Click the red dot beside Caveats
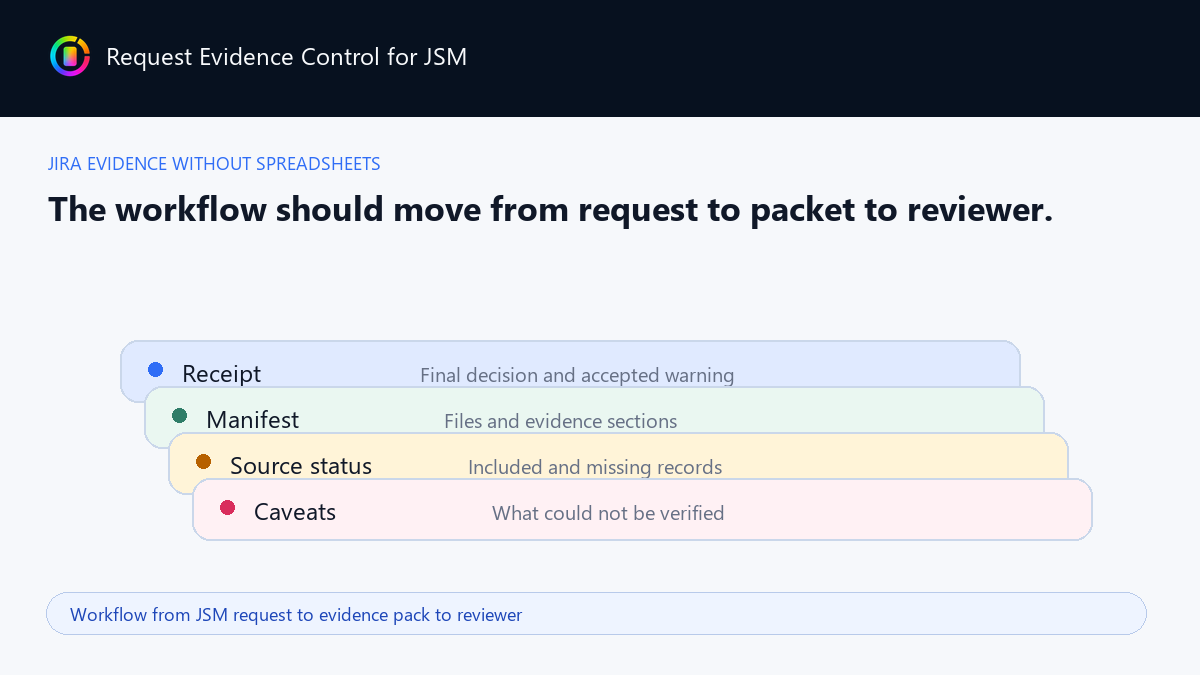This screenshot has width=1200, height=675. 228,507
